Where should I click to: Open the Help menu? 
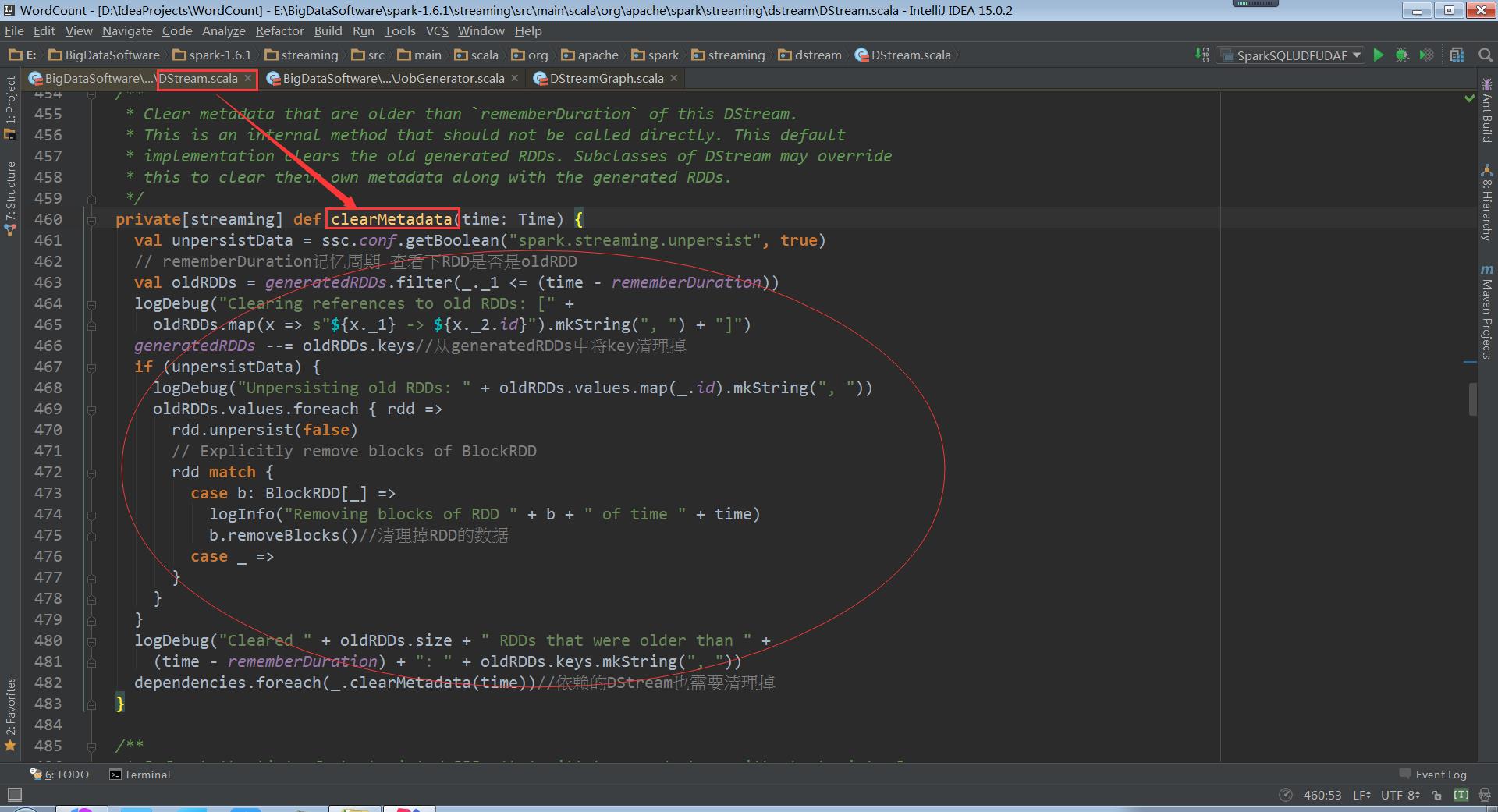(528, 30)
